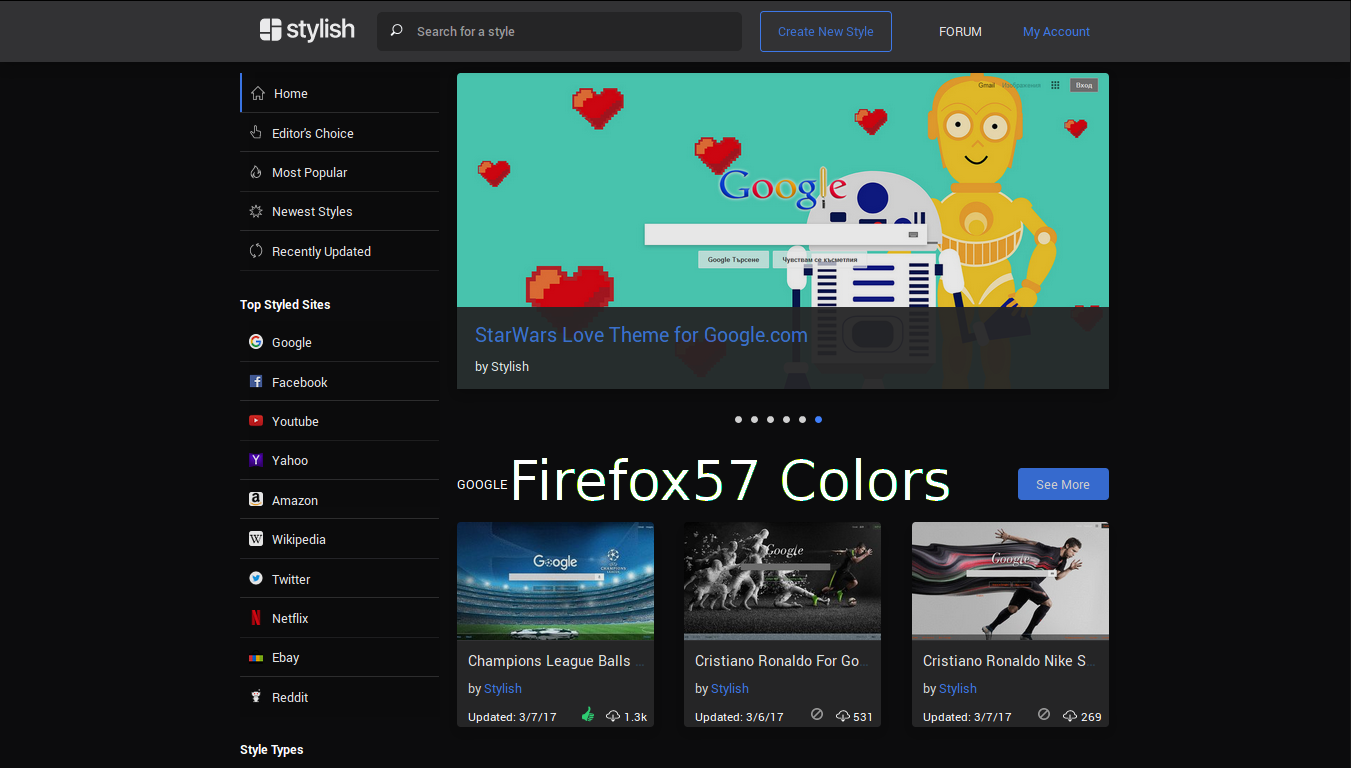Viewport: 1351px width, 768px height.
Task: Click the Newest Styles burst icon
Action: point(256,211)
